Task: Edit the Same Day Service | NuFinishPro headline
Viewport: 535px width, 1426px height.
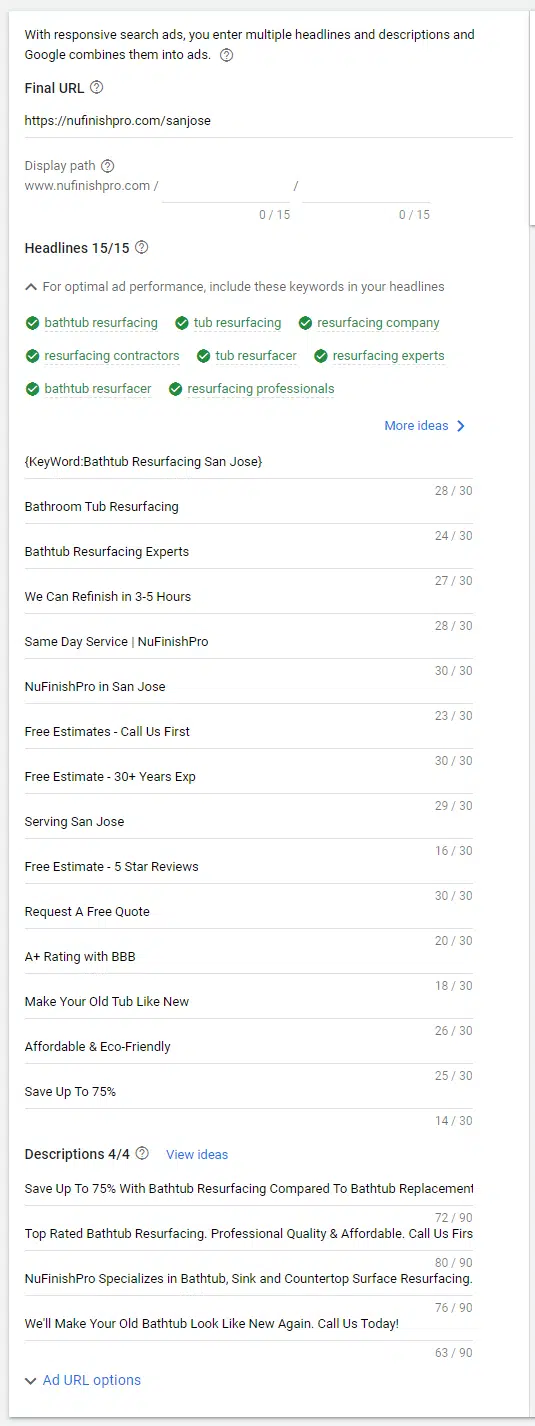Action: (249, 642)
